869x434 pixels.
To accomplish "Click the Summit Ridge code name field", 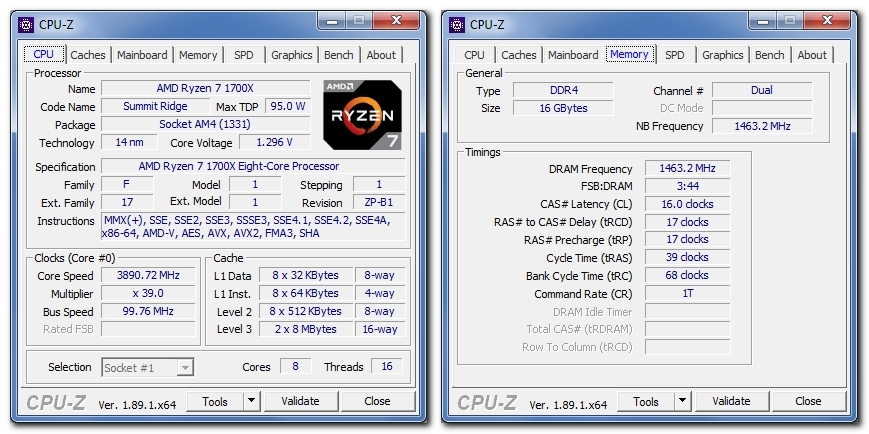I will click(x=156, y=106).
